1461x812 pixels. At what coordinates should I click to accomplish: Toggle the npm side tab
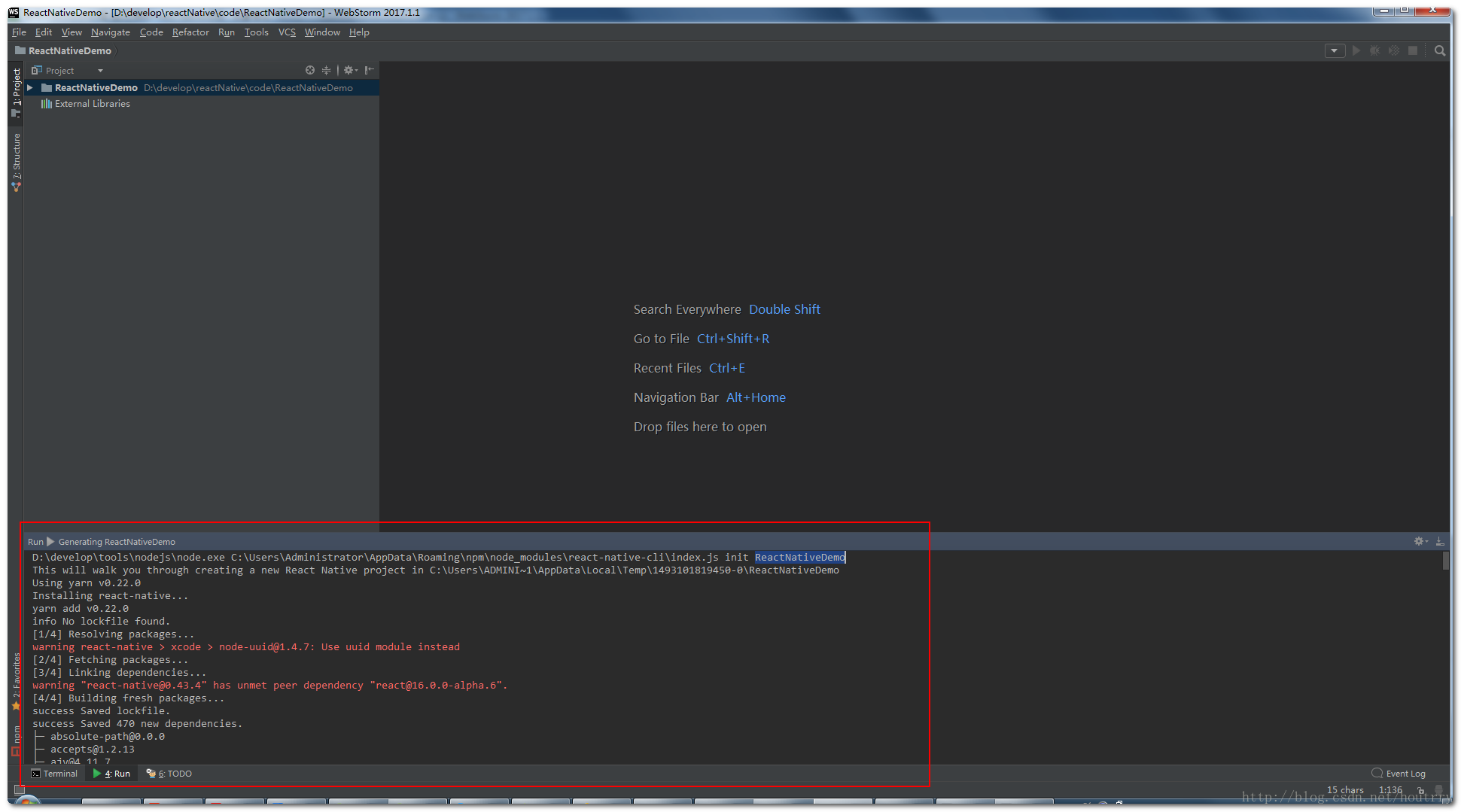16,740
